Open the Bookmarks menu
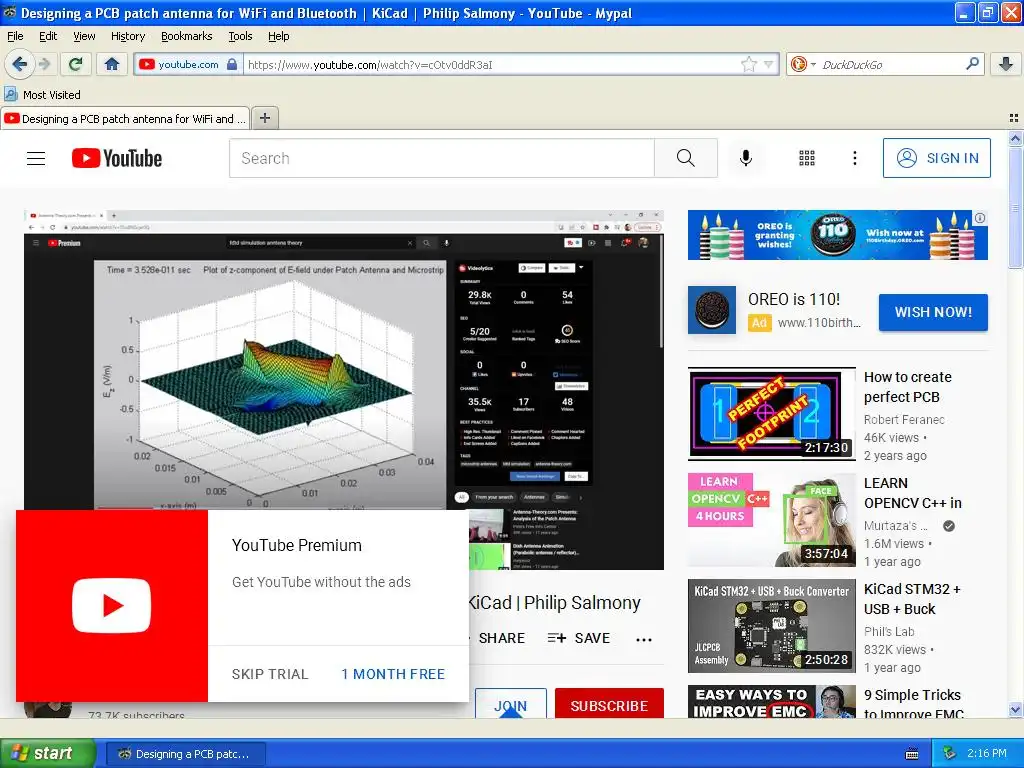The width and height of the screenshot is (1024, 768). (186, 36)
